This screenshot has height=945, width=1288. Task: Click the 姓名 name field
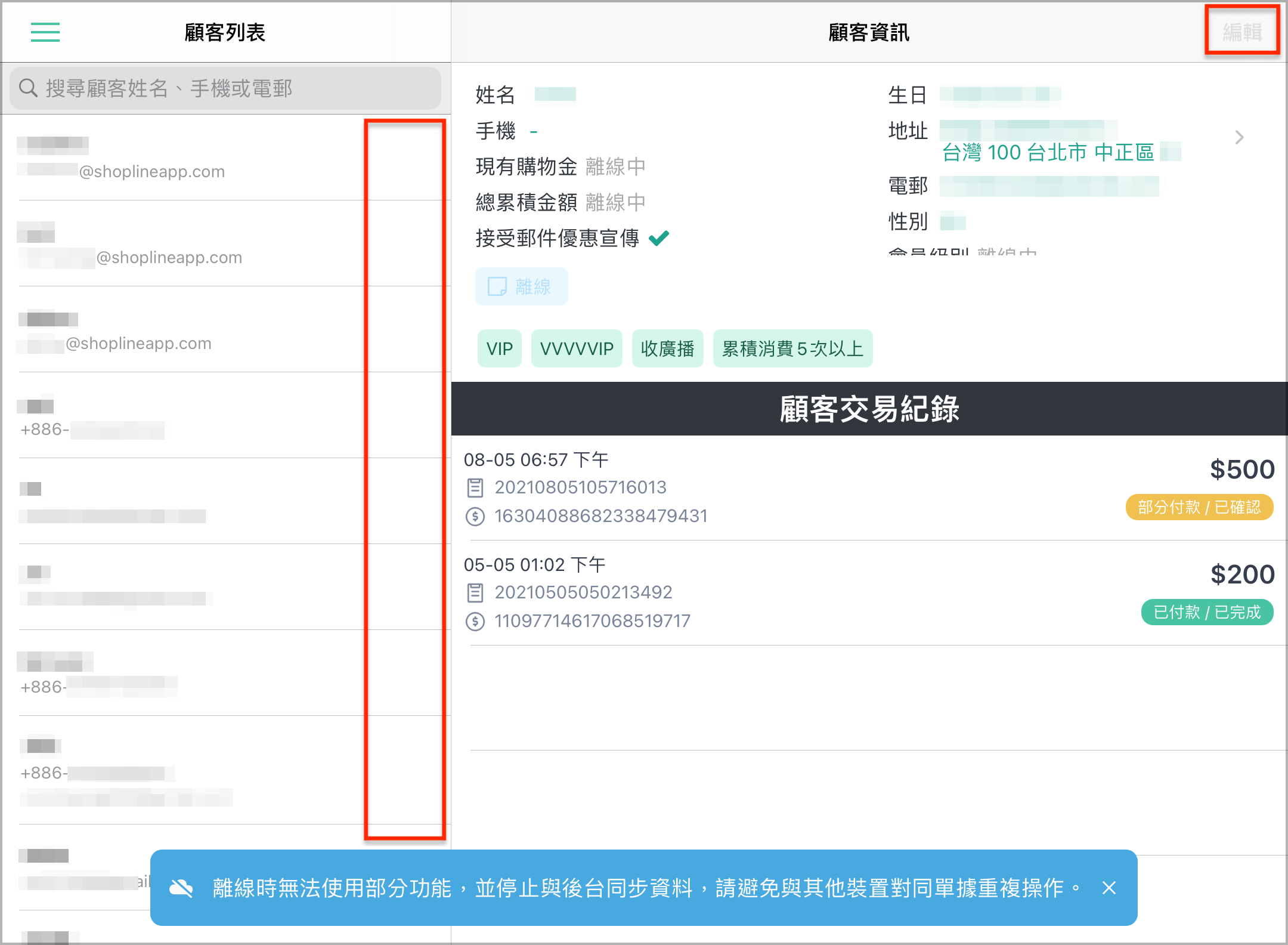(526, 95)
